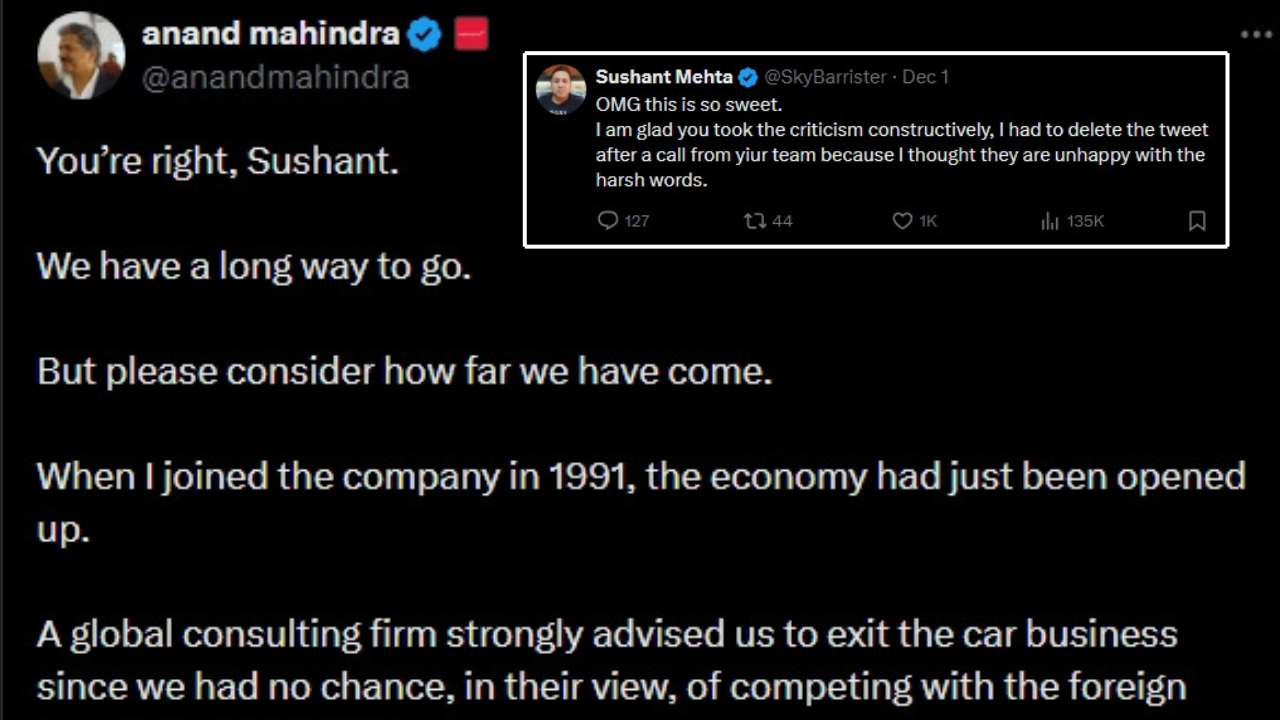
Task: Open the Dec 1 timestamp link
Action: pos(925,76)
